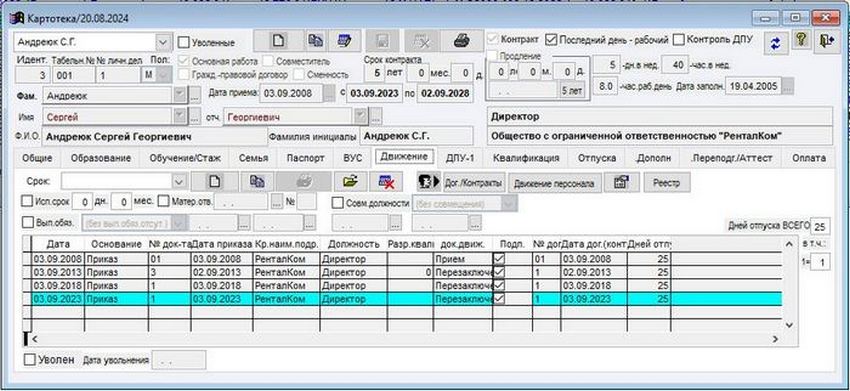Click the Дней отпуска ВСЕГО field with 25
Image resolution: width=850 pixels, height=391 pixels.
(820, 226)
